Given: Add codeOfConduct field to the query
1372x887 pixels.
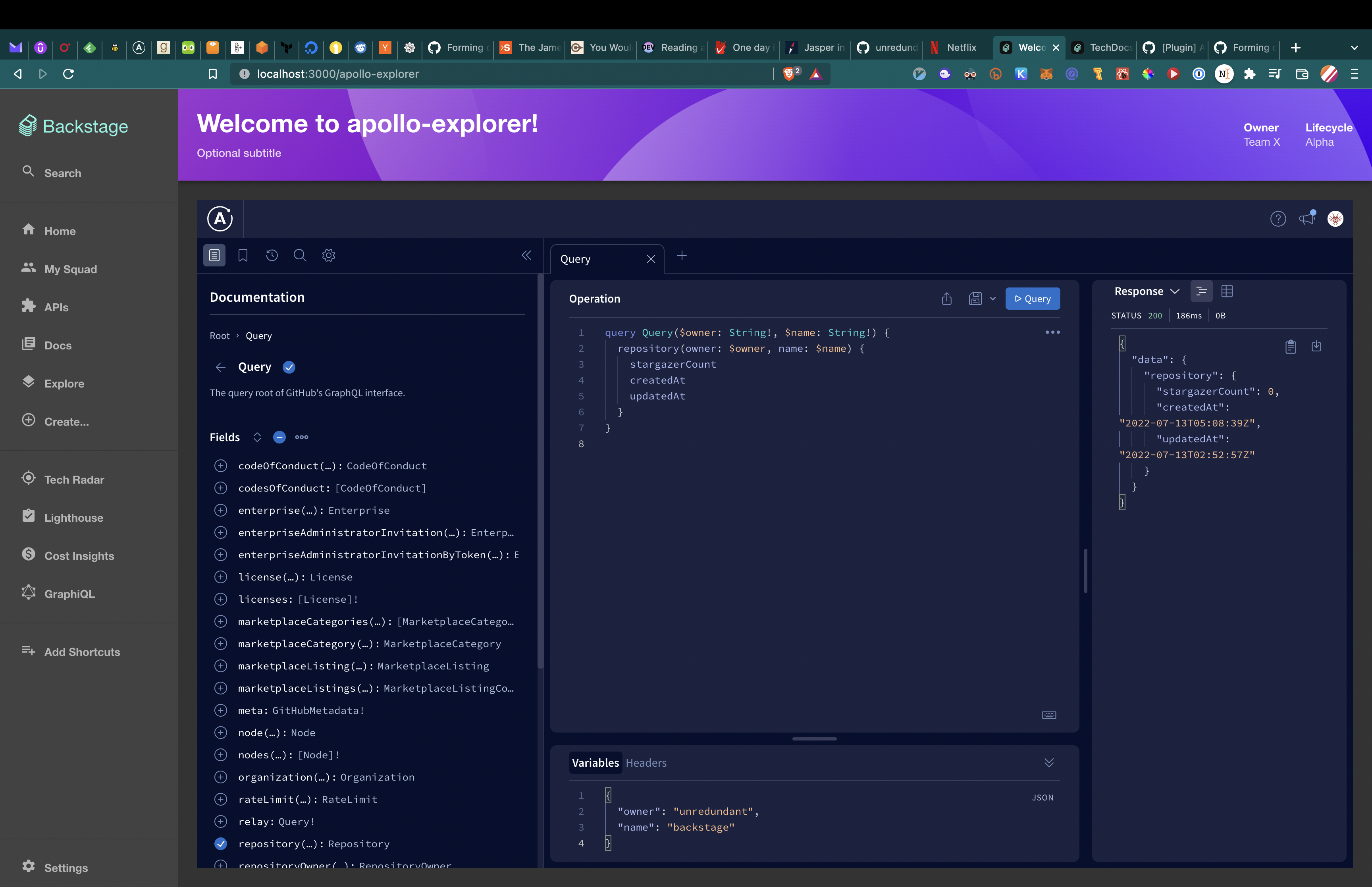Looking at the screenshot, I should tap(220, 465).
